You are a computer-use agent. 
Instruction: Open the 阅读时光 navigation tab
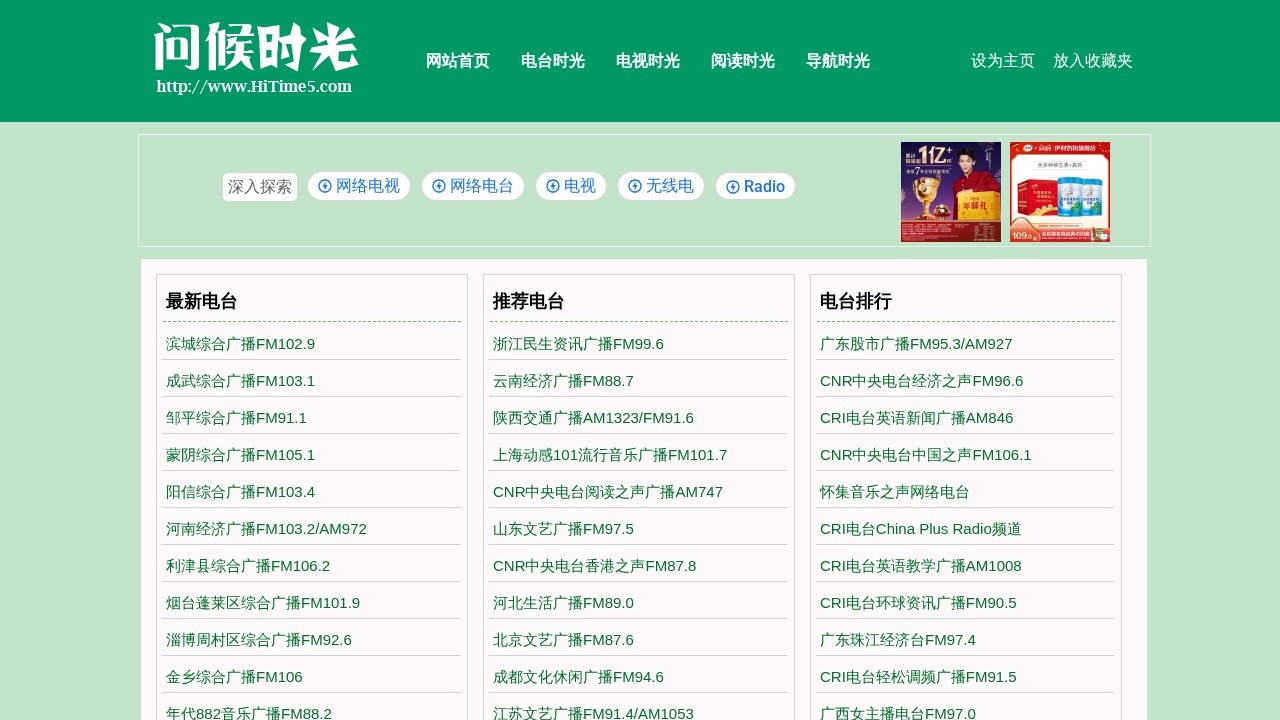tap(742, 61)
